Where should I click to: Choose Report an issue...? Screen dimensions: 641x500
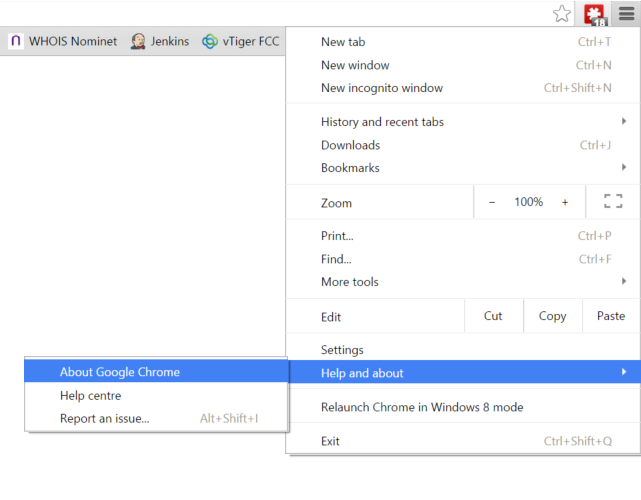point(156,419)
